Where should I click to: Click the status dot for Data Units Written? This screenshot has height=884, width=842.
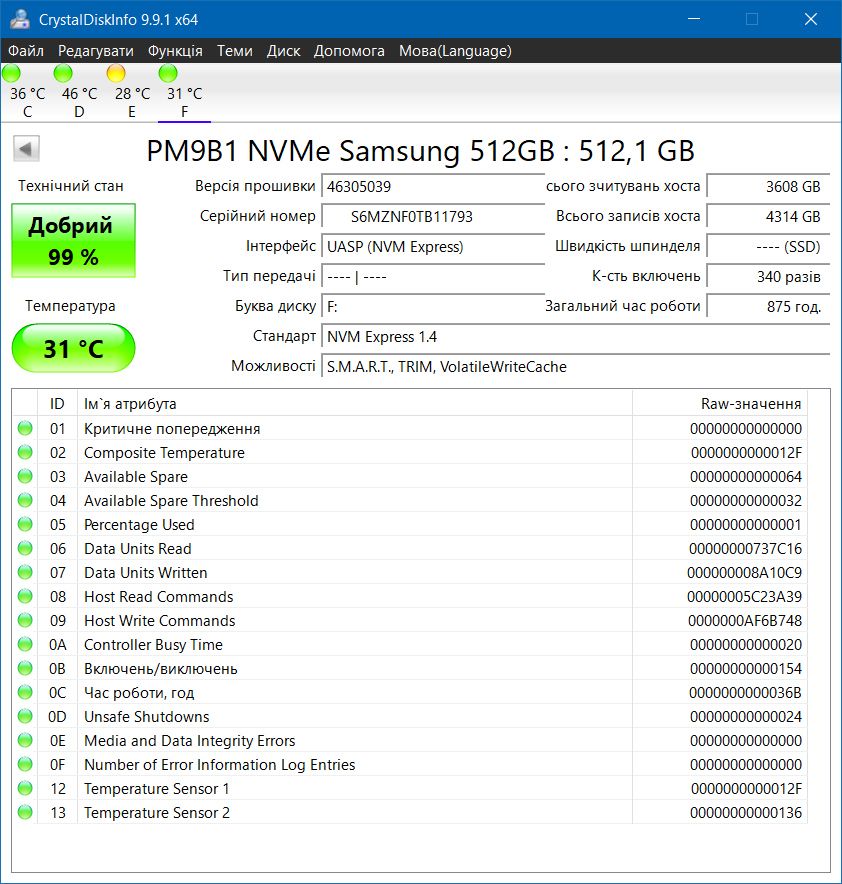25,572
